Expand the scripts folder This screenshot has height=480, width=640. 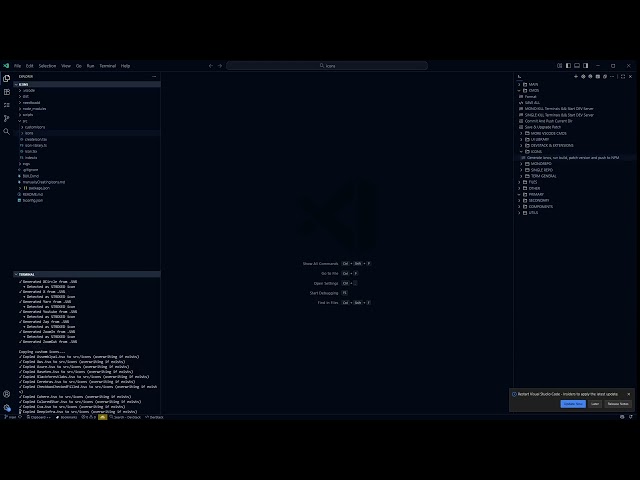pos(28,115)
